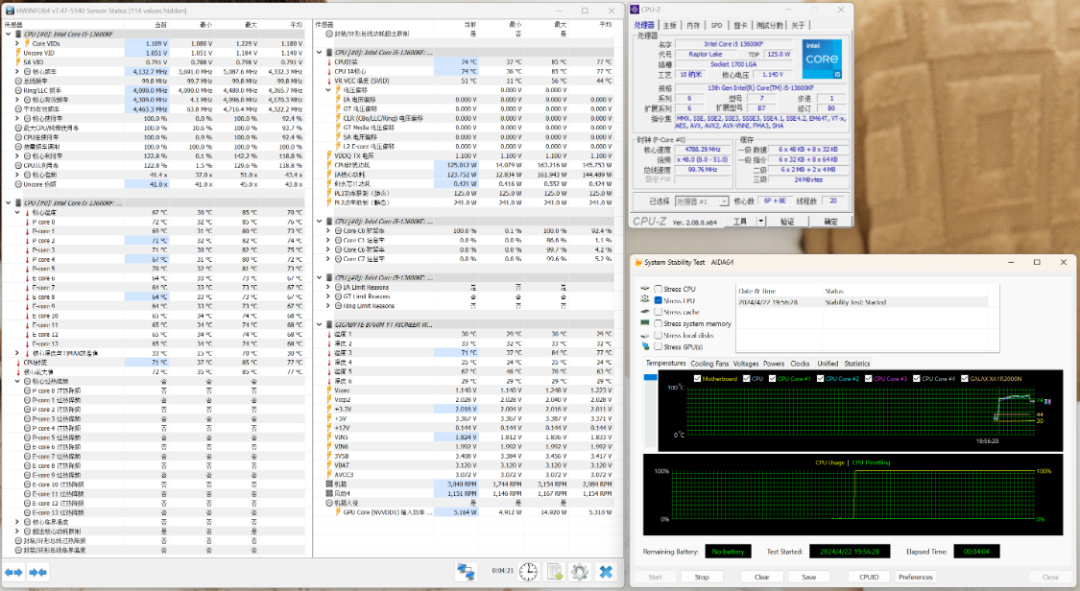This screenshot has width=1080, height=591.
Task: Enable Stress system memory checkbox
Action: coord(657,324)
